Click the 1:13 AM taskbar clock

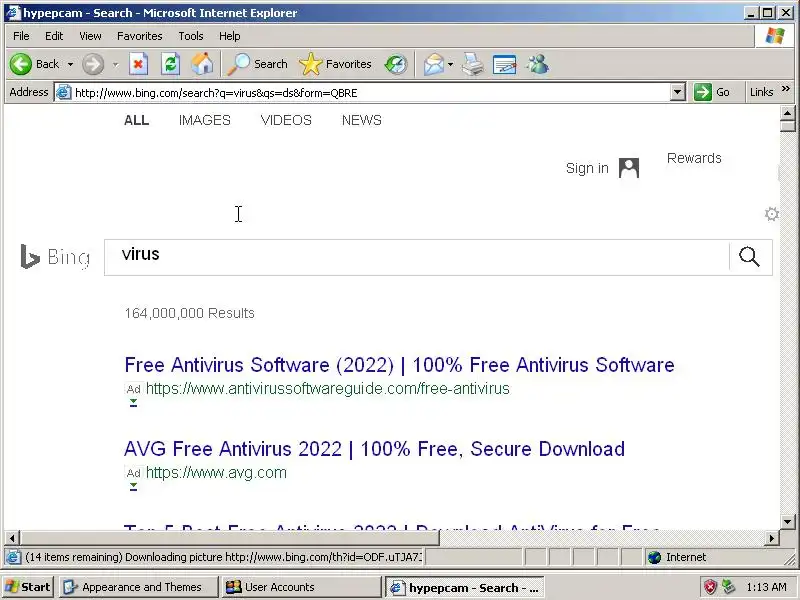(x=766, y=587)
